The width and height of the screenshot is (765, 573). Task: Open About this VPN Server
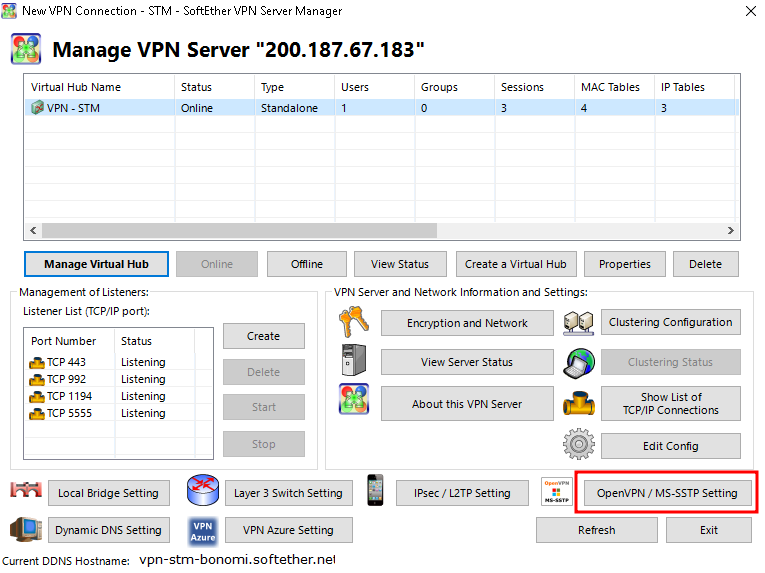click(467, 404)
